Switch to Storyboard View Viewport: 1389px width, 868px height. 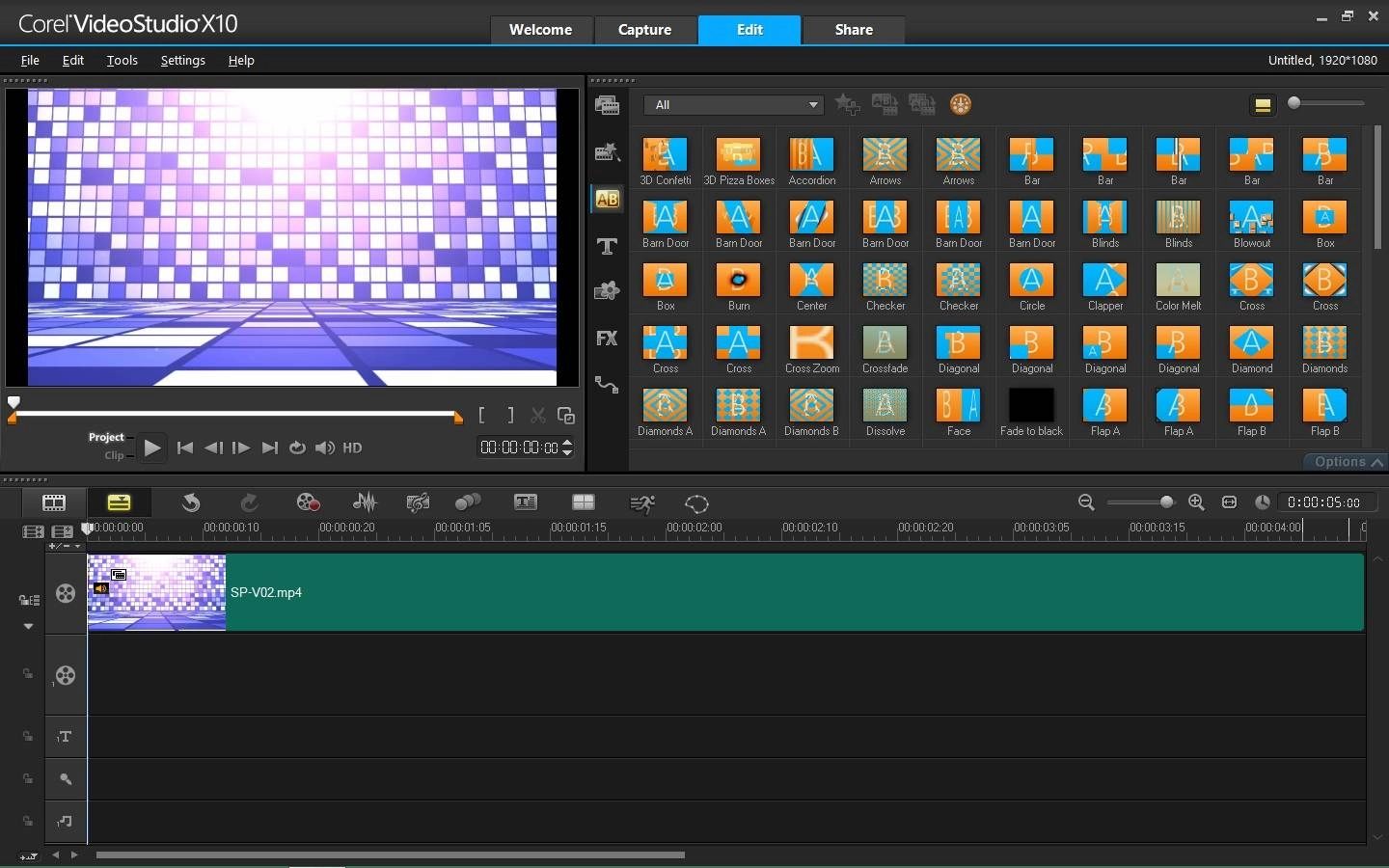54,502
